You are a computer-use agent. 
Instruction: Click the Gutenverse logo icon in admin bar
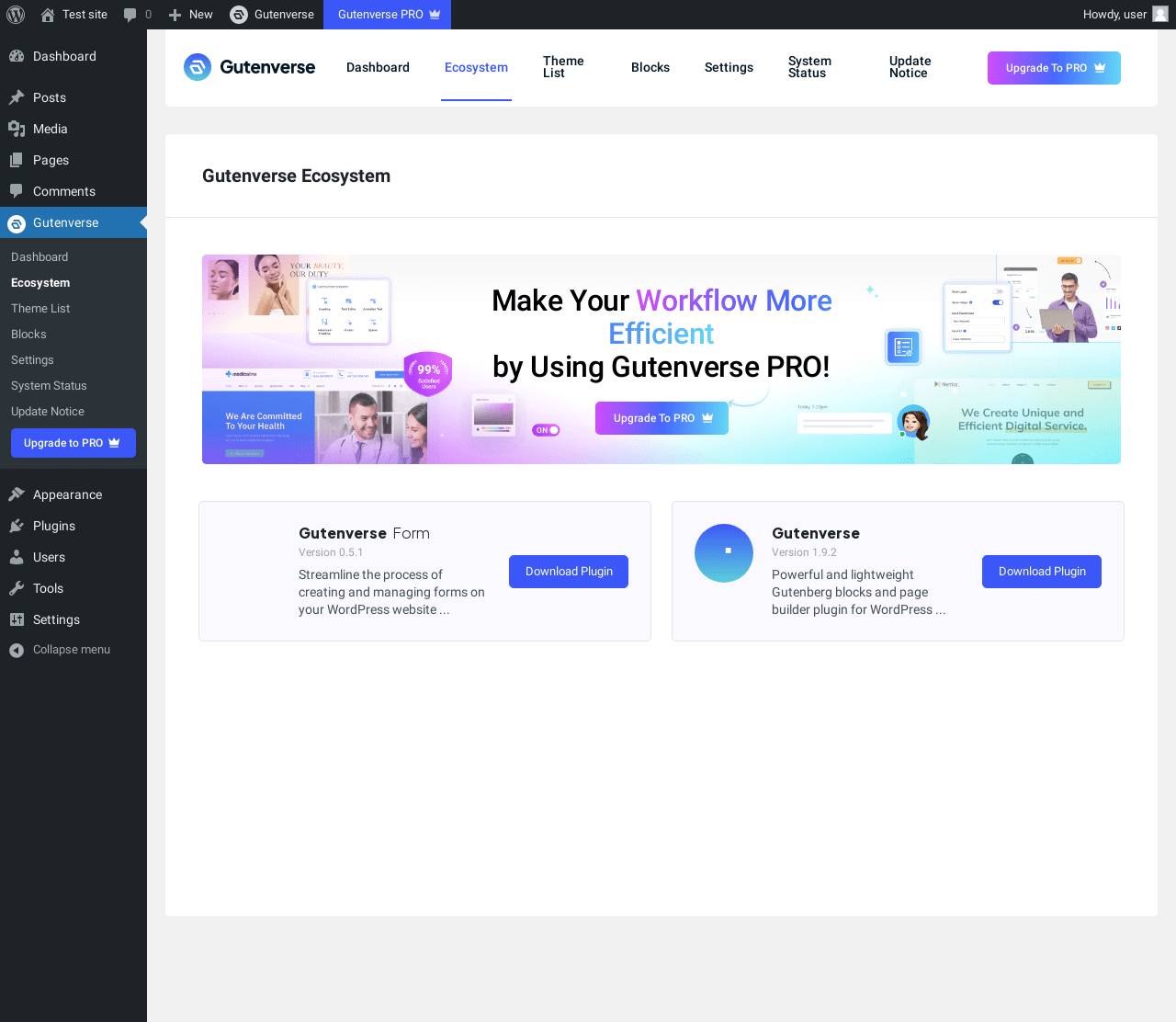click(239, 15)
